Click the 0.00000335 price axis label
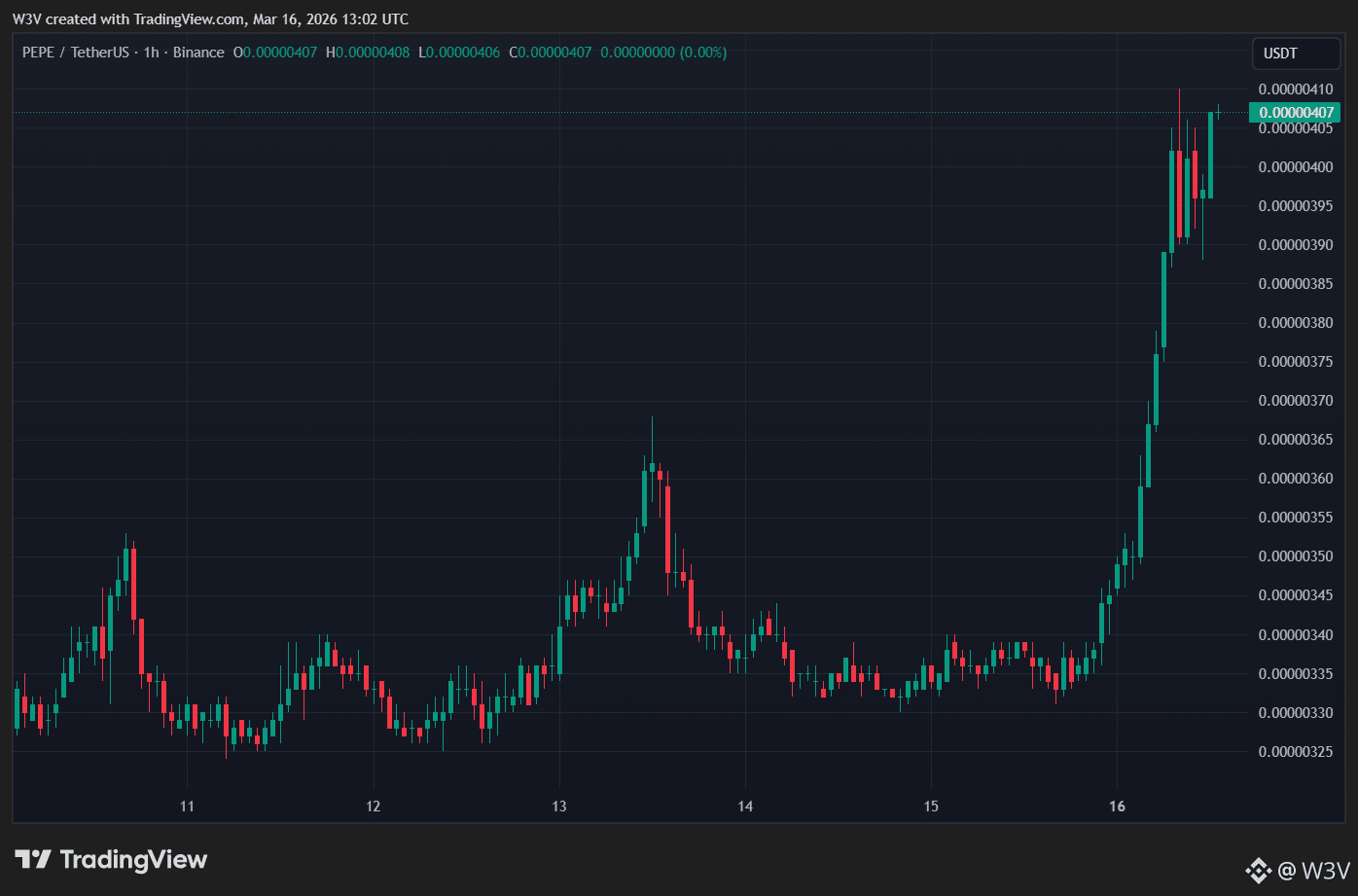Viewport: 1358px width, 896px height. (x=1296, y=673)
